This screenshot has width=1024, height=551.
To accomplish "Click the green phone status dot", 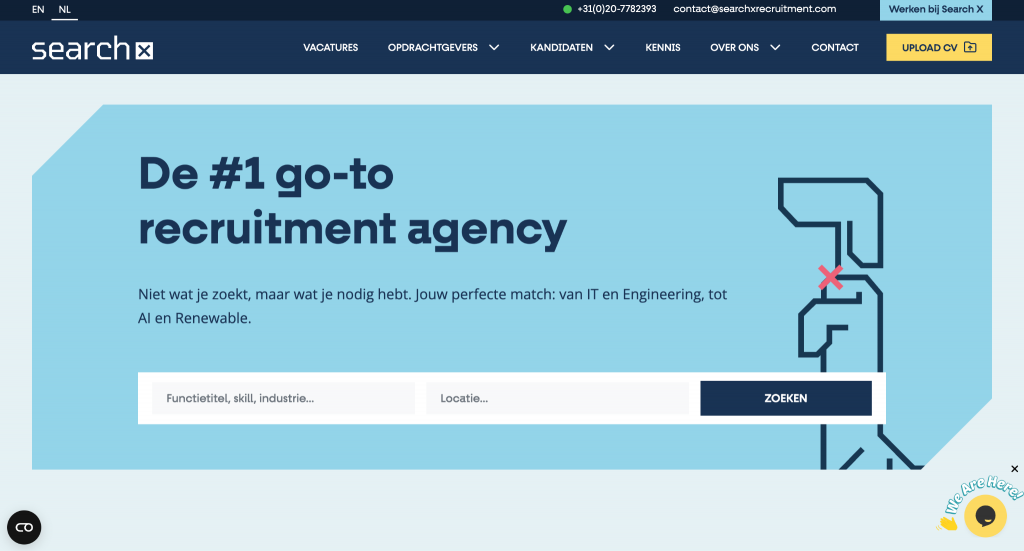I will click(567, 9).
